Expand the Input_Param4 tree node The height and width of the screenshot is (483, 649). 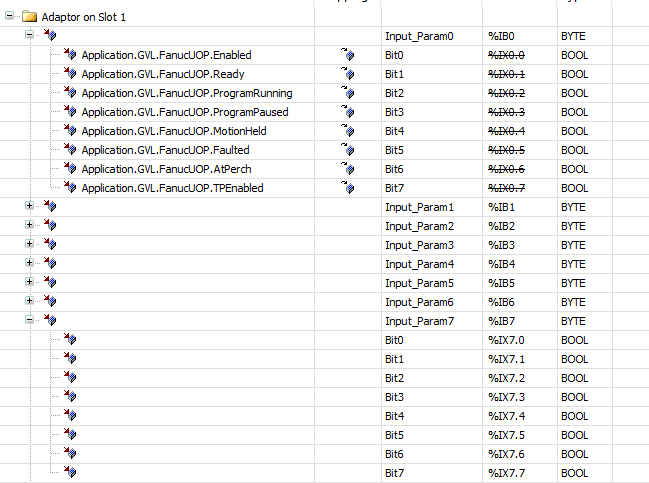click(30, 264)
